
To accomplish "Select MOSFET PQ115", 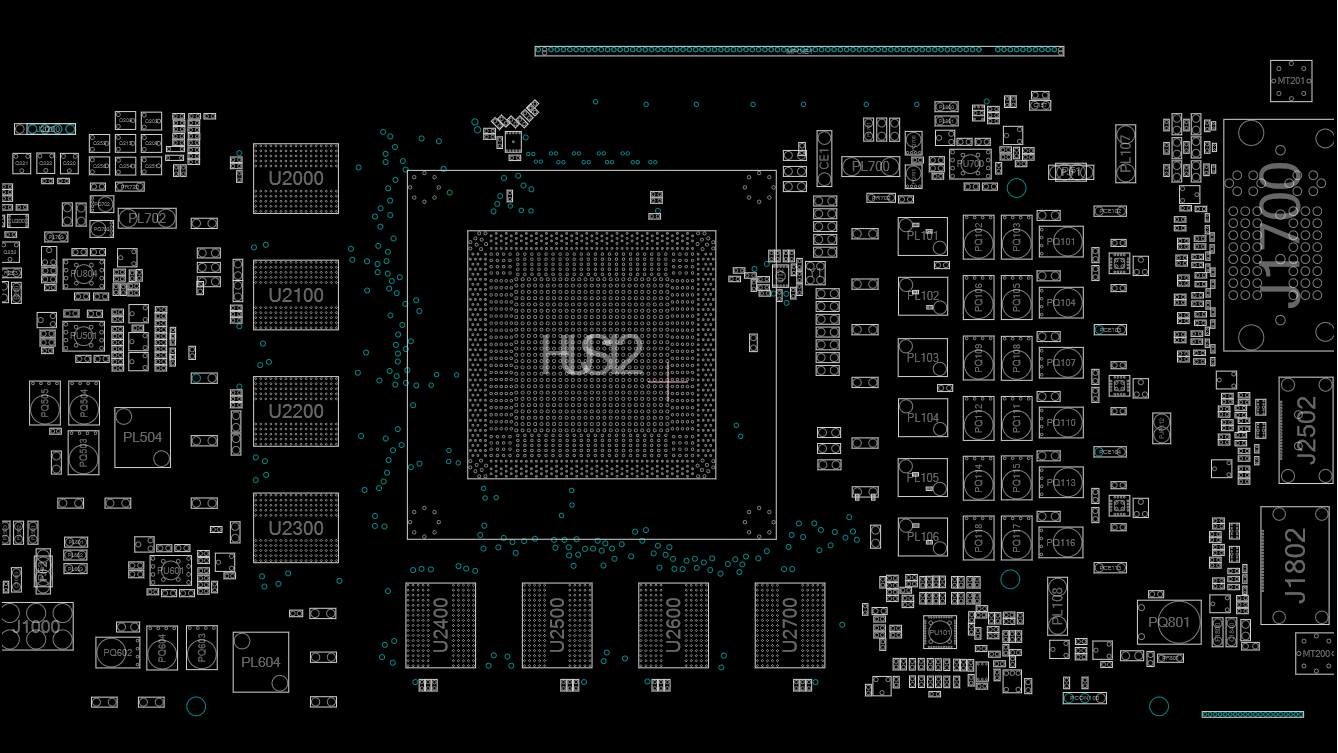I will point(1017,478).
